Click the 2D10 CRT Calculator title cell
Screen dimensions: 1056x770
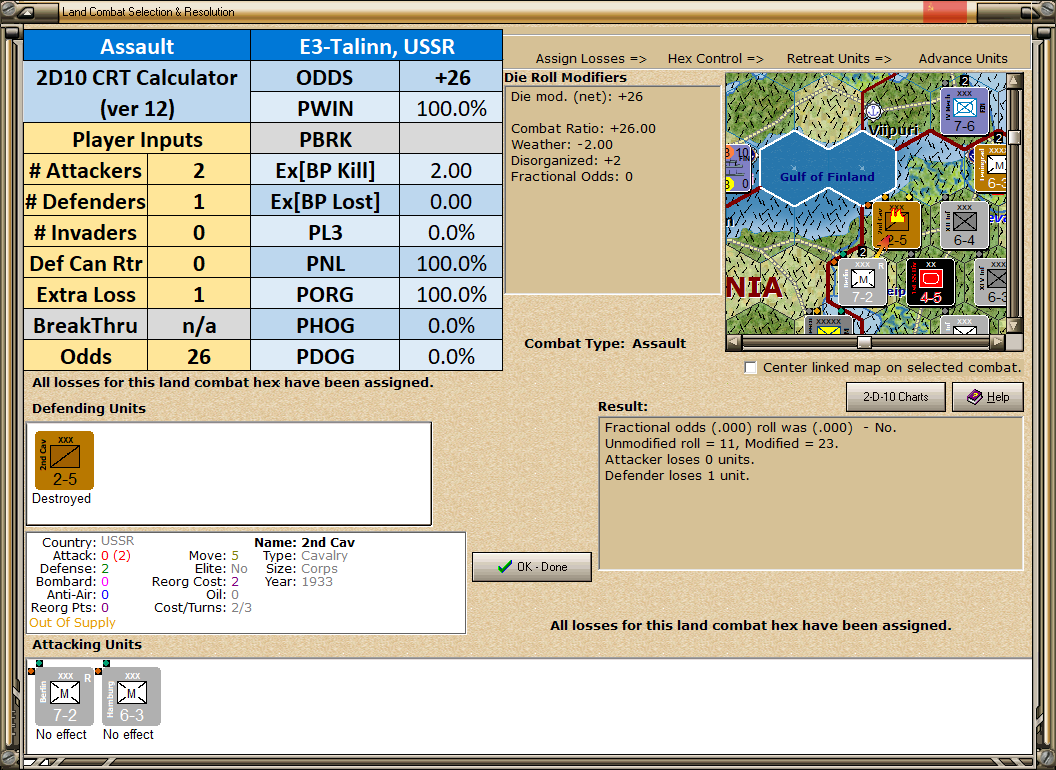click(137, 93)
